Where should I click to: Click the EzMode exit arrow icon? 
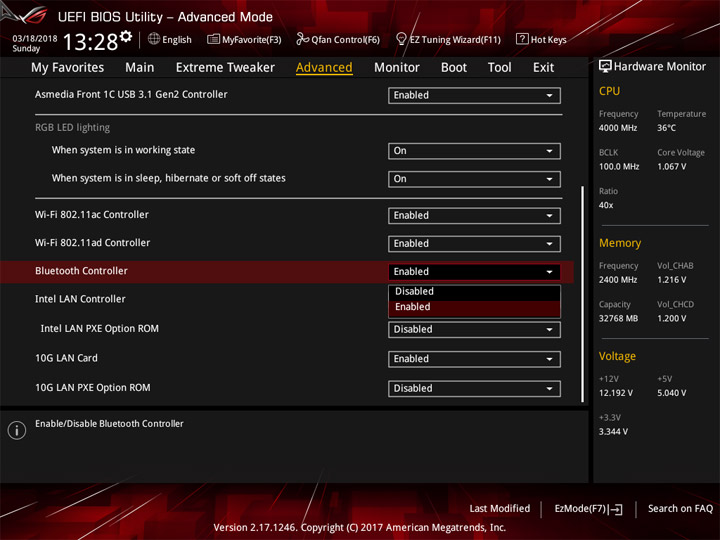pos(616,509)
